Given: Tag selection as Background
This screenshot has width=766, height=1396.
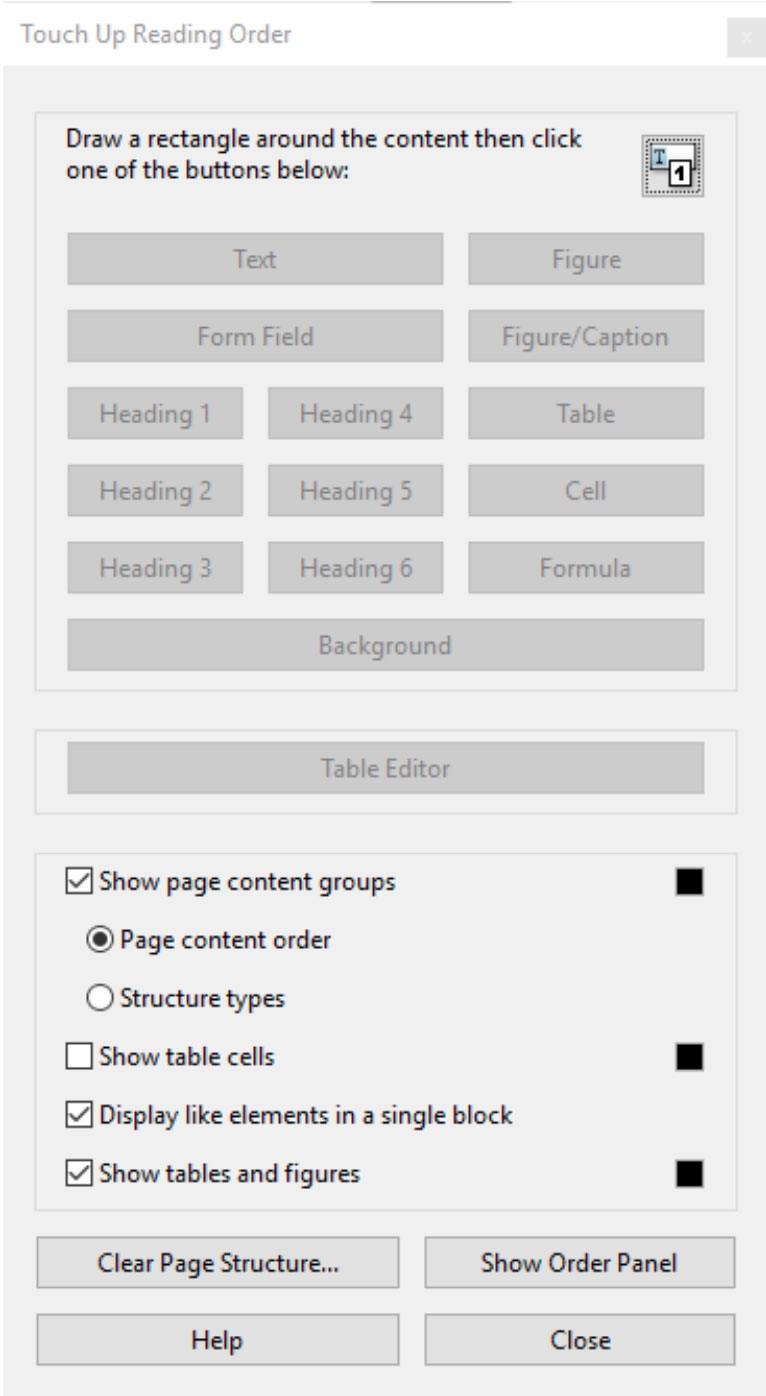Looking at the screenshot, I should click(x=385, y=645).
